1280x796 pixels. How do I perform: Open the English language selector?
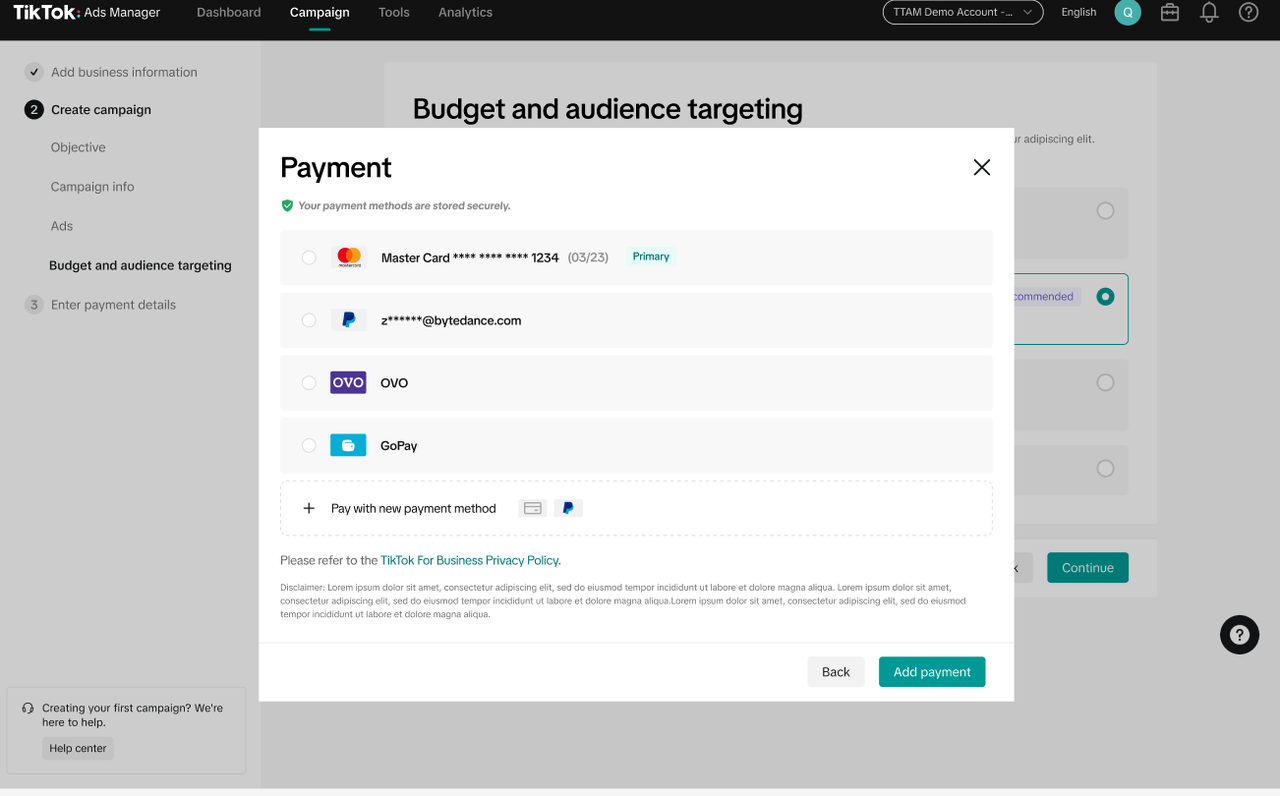pos(1079,12)
